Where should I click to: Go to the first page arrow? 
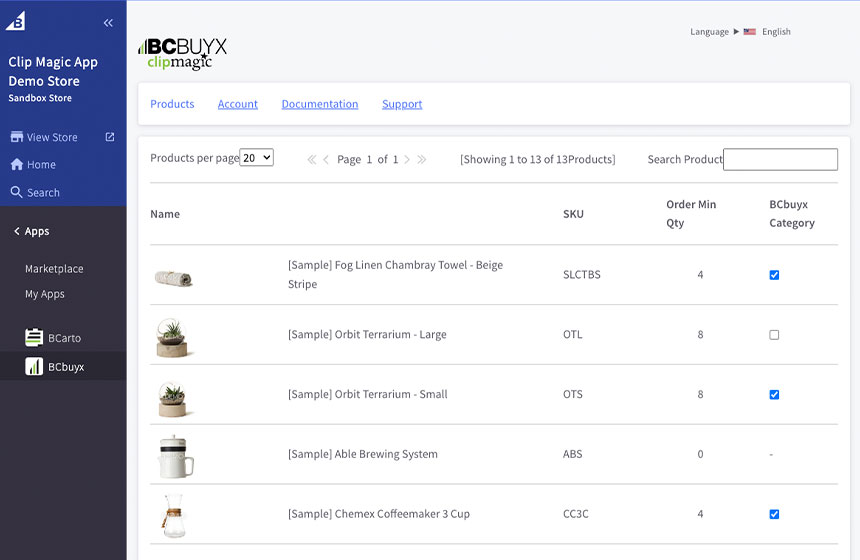311,160
